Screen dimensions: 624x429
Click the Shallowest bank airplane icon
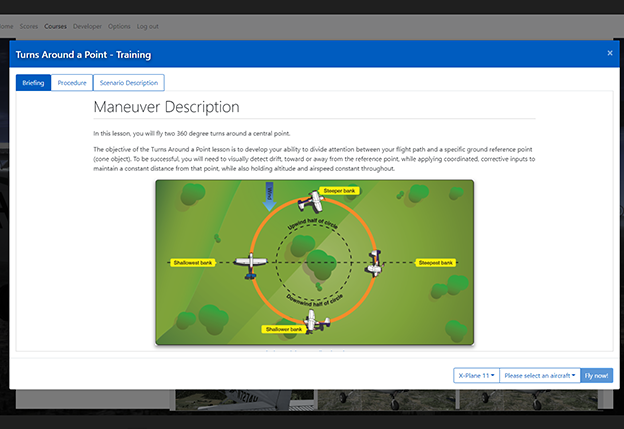tap(251, 265)
